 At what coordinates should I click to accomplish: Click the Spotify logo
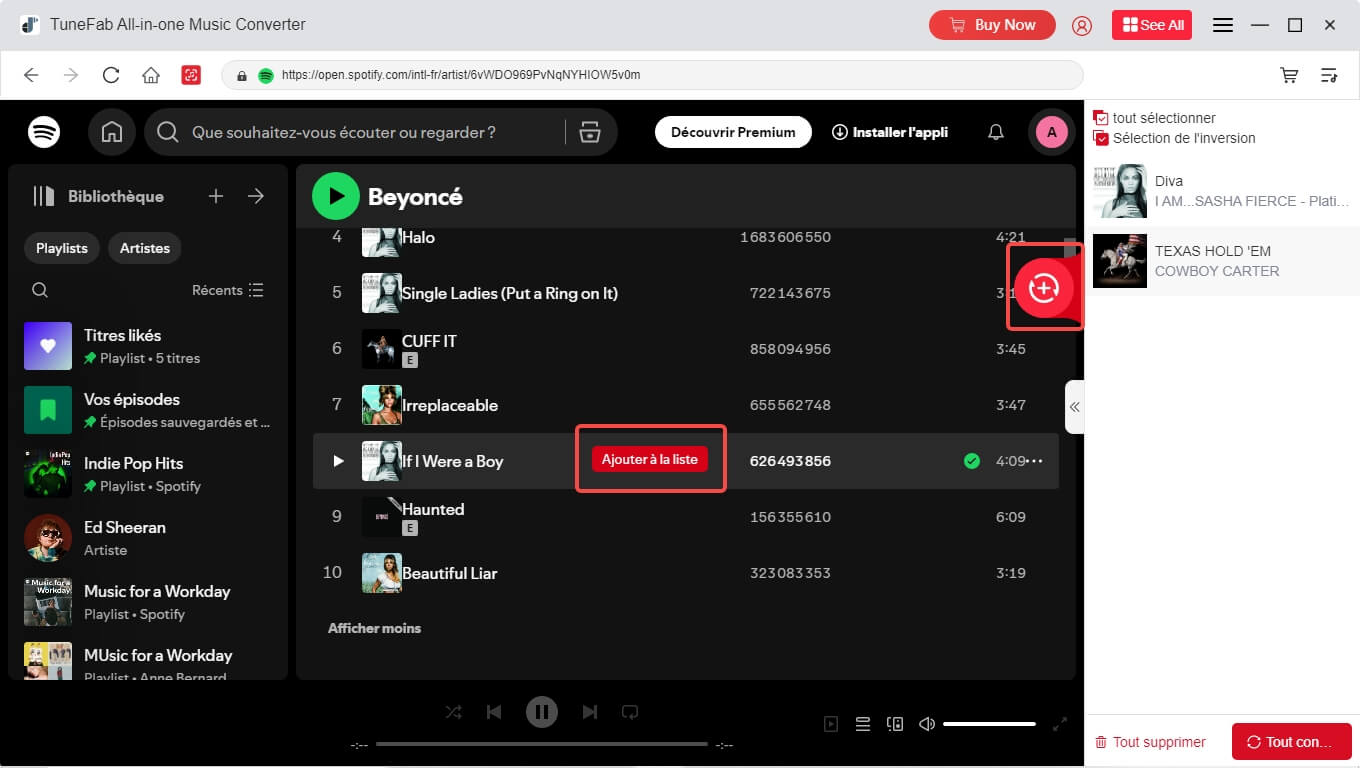[x=44, y=132]
